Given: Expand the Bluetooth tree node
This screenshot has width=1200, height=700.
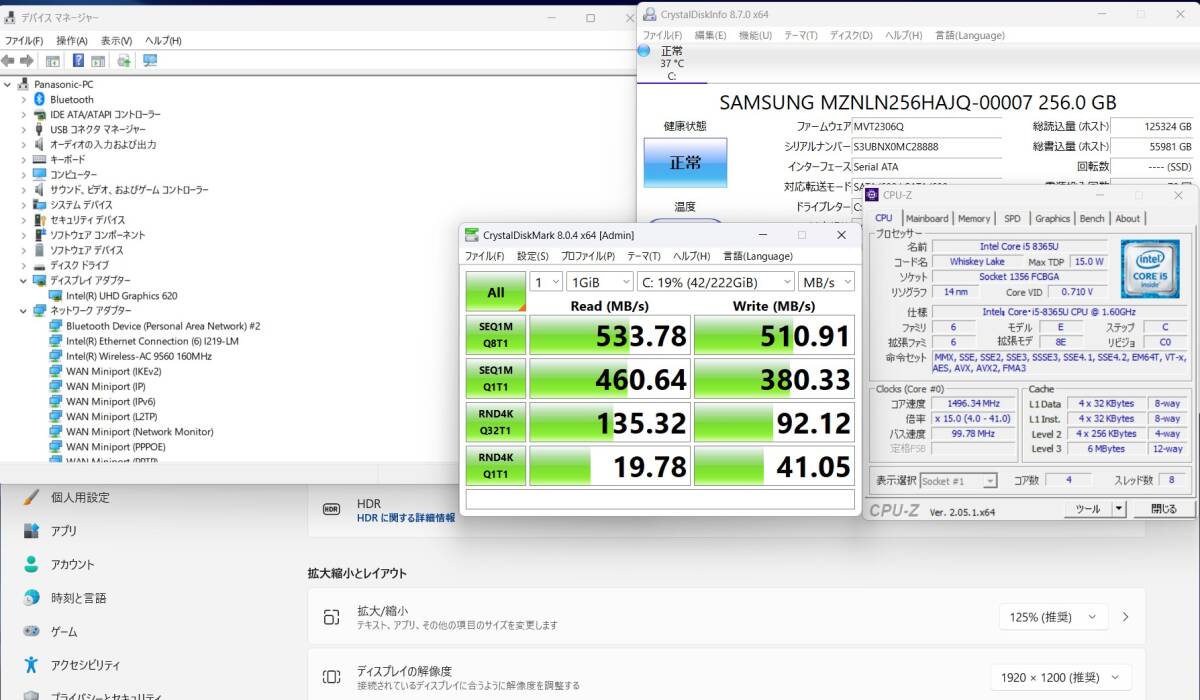Looking at the screenshot, I should pyautogui.click(x=24, y=99).
